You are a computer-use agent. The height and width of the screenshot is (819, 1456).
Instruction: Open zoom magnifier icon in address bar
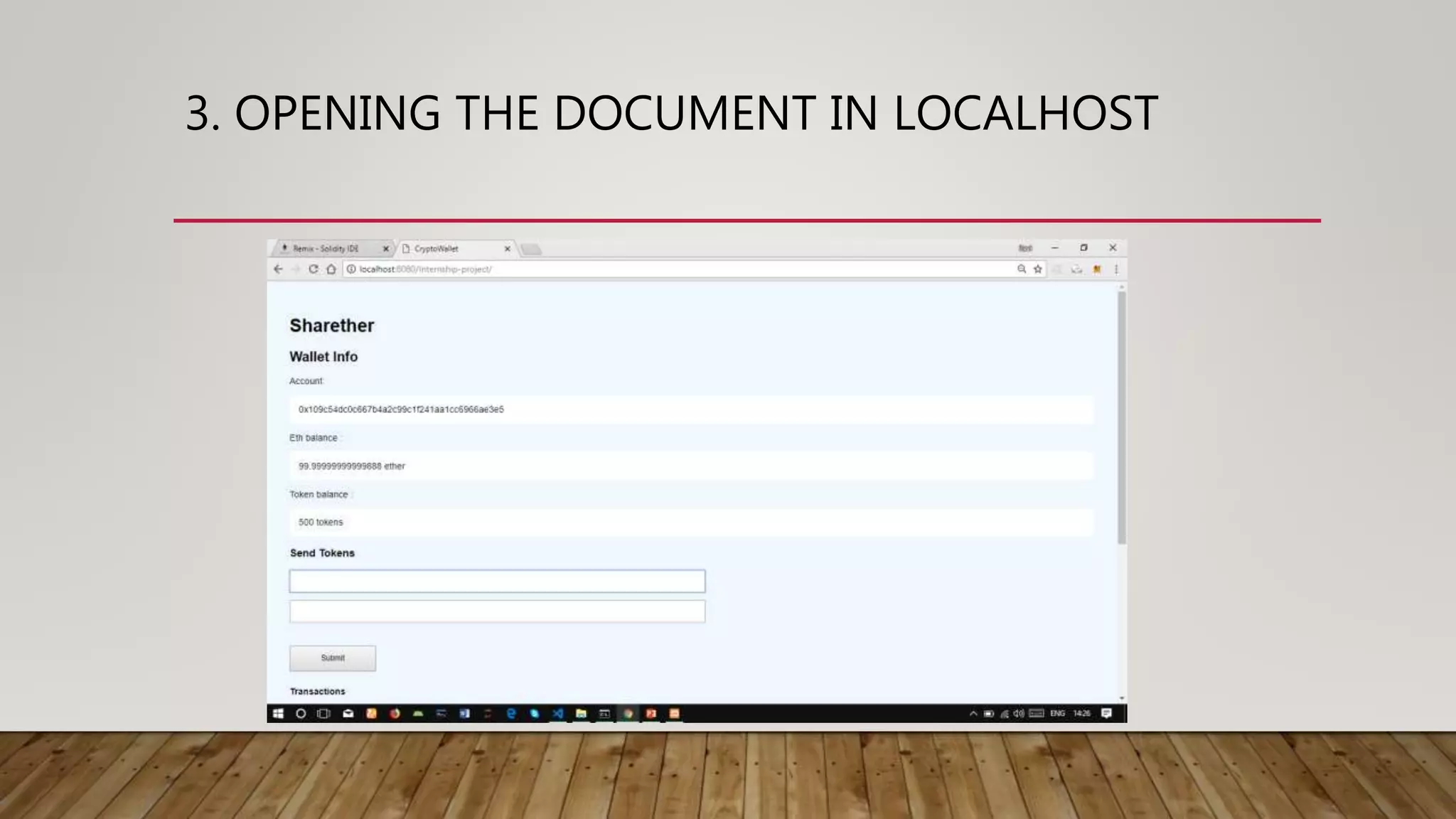tap(1022, 269)
